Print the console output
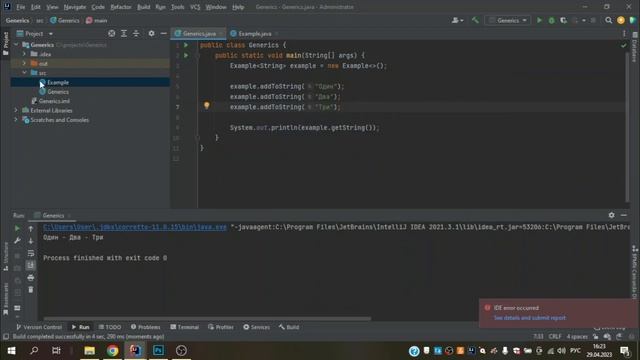Image resolution: width=640 pixels, height=360 pixels. point(31,278)
